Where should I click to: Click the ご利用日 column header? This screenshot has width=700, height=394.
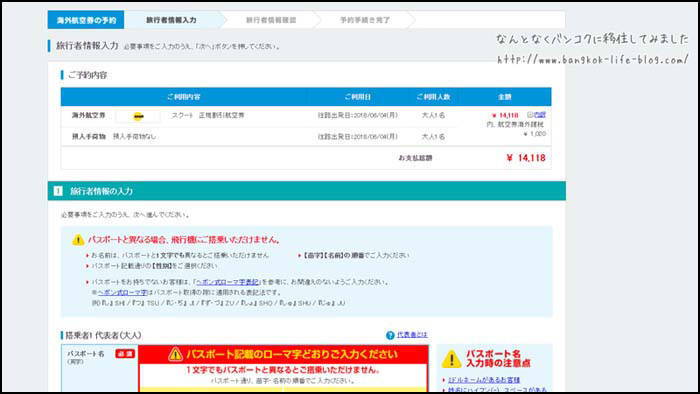pos(358,97)
